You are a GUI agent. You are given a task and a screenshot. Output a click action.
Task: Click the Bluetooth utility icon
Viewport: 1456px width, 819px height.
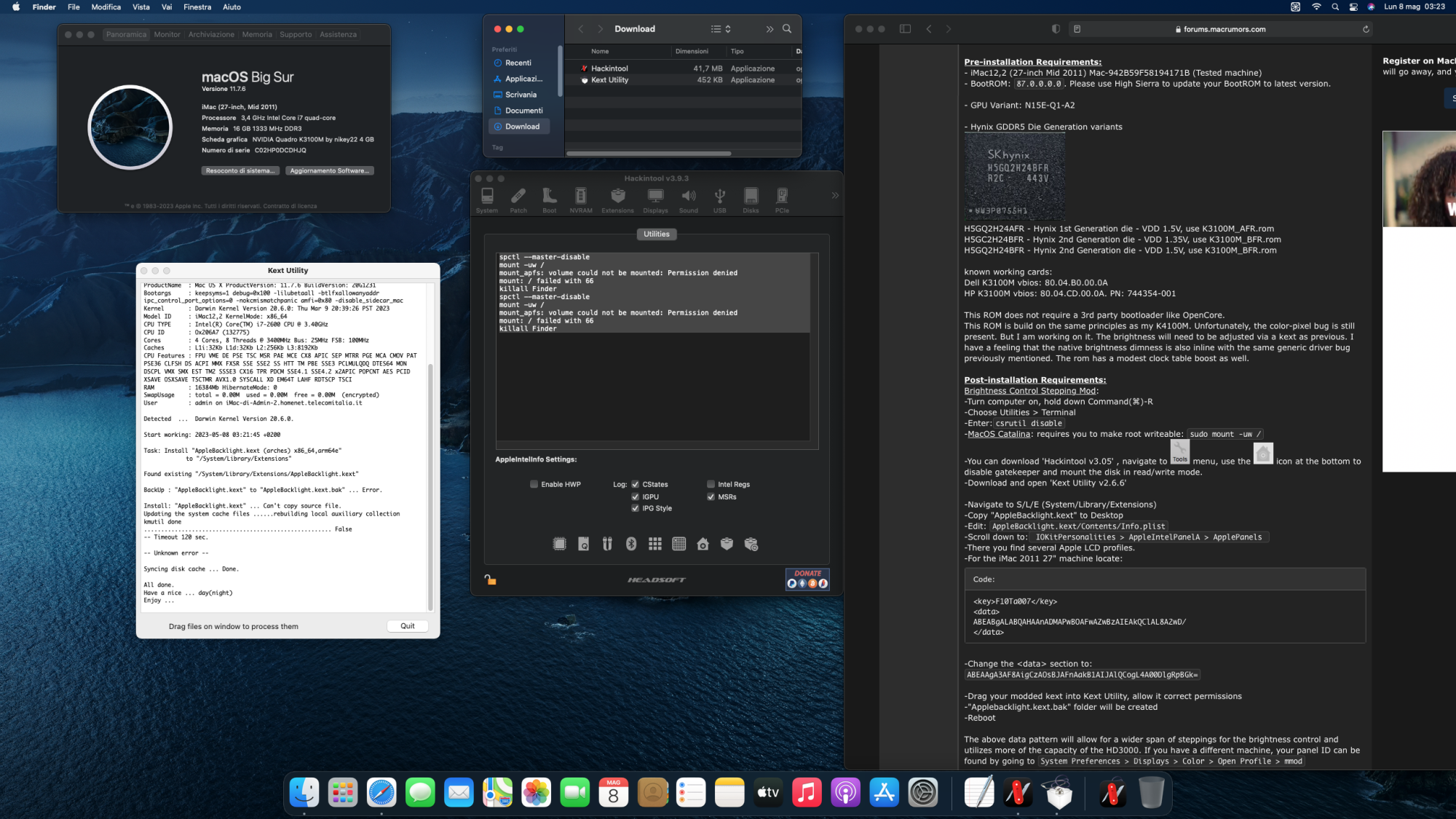pyautogui.click(x=631, y=544)
